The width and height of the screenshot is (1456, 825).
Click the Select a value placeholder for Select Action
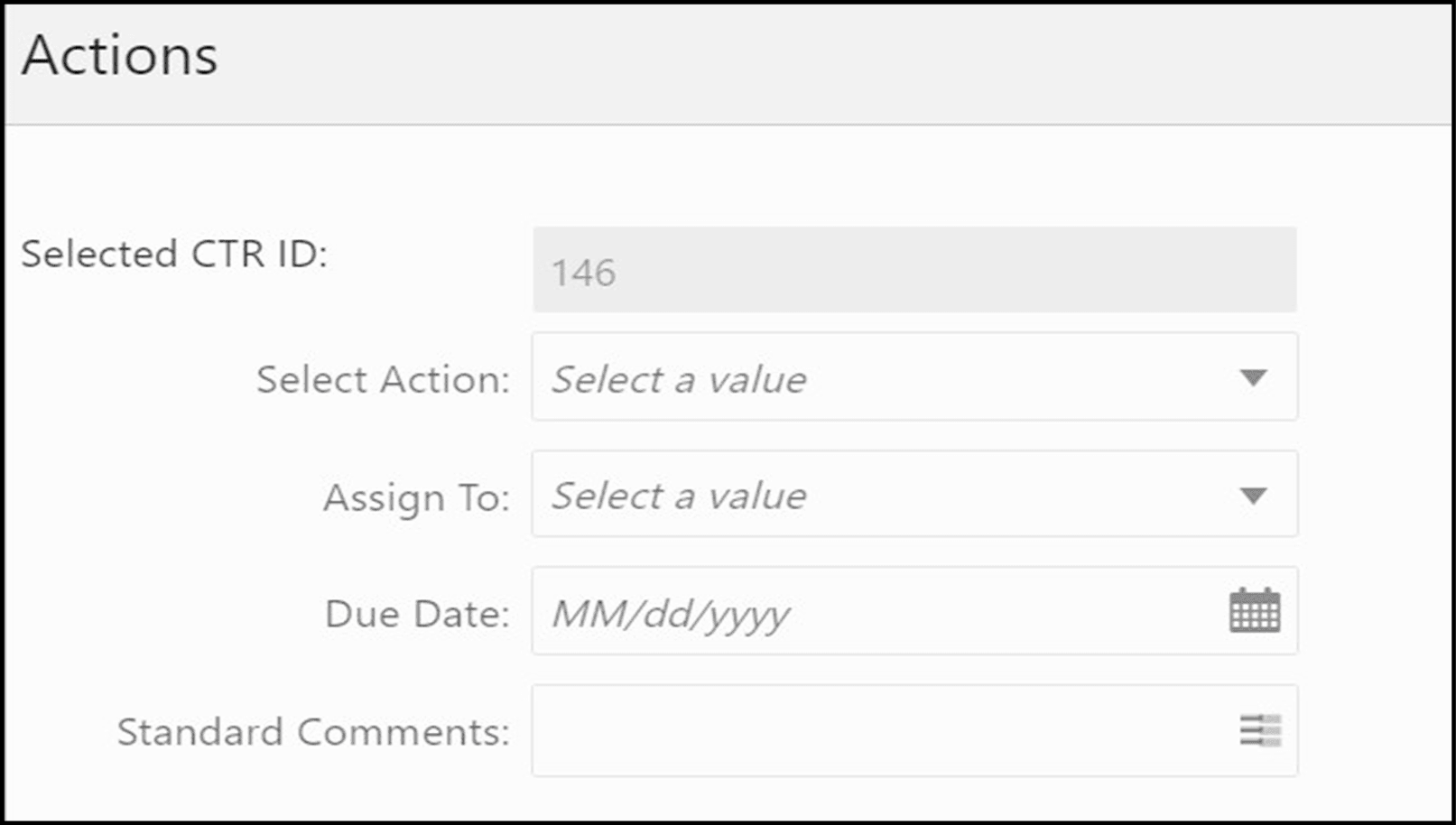(x=680, y=378)
